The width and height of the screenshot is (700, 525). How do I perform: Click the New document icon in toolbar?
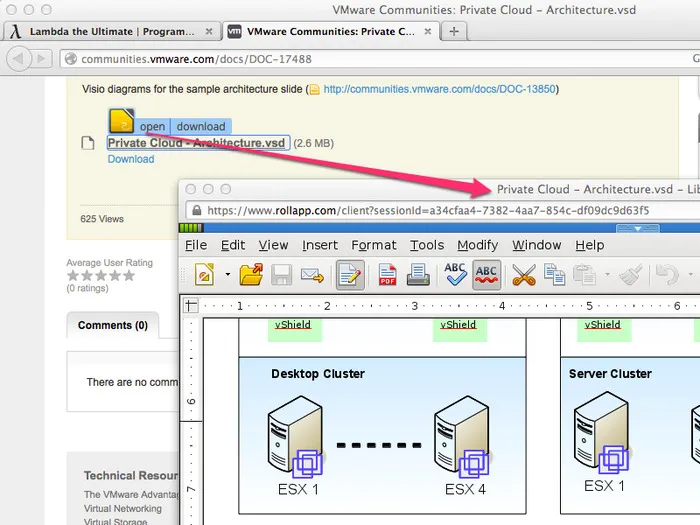205,274
